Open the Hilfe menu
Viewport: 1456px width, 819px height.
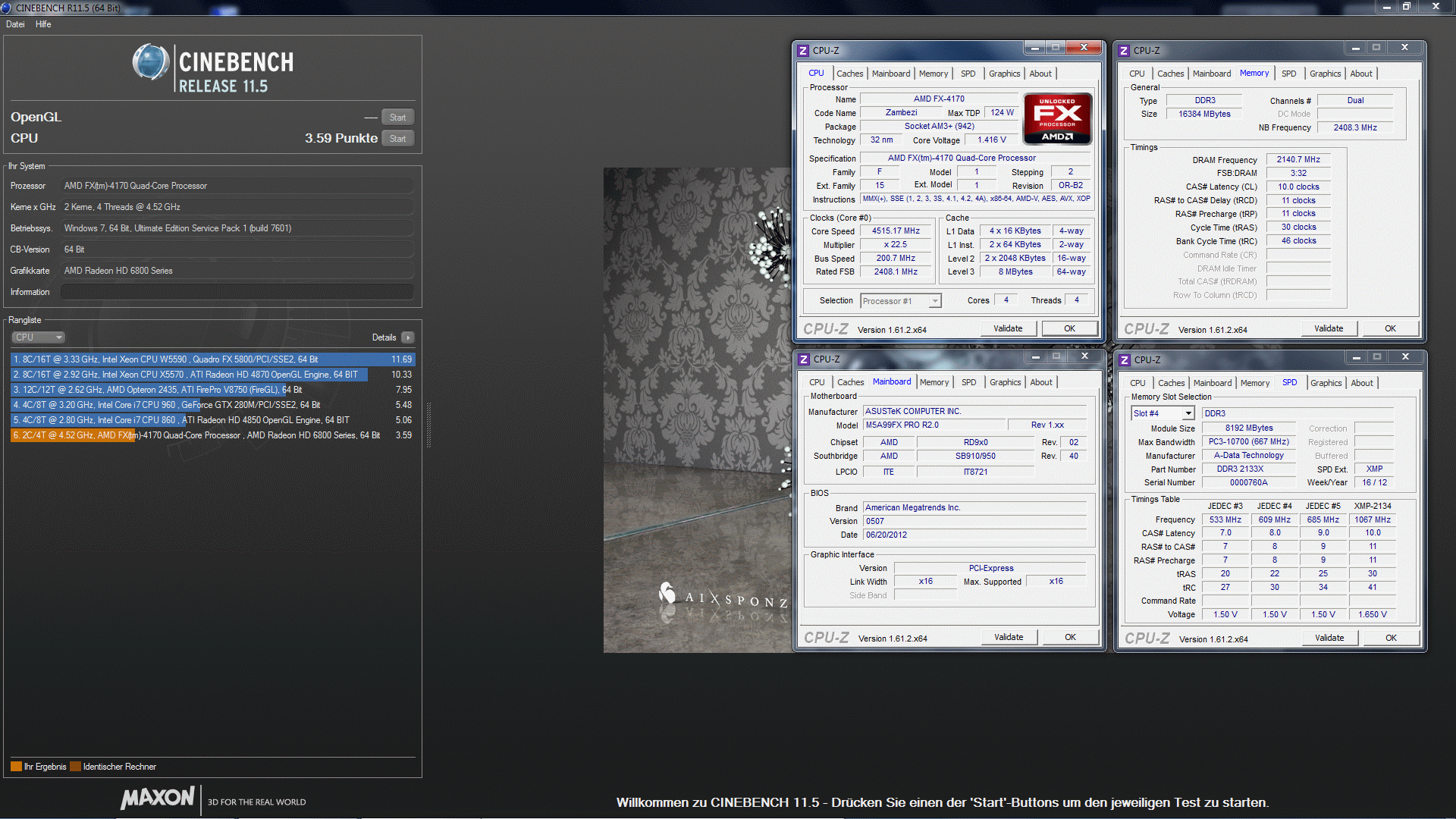click(43, 24)
